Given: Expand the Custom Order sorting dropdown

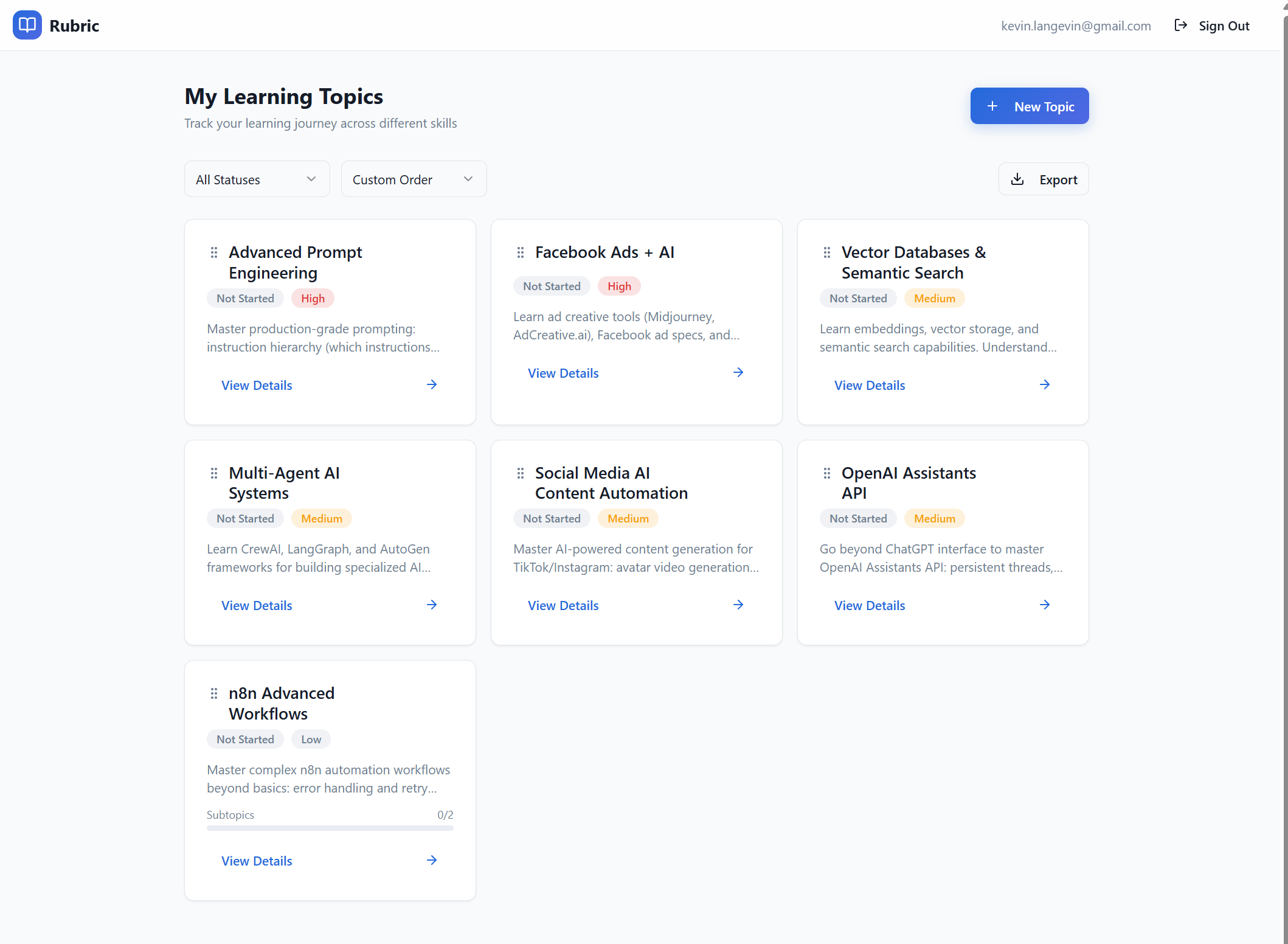Looking at the screenshot, I should click(413, 179).
